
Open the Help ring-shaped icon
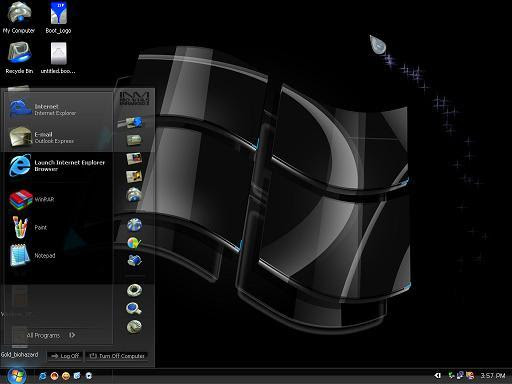tap(134, 290)
